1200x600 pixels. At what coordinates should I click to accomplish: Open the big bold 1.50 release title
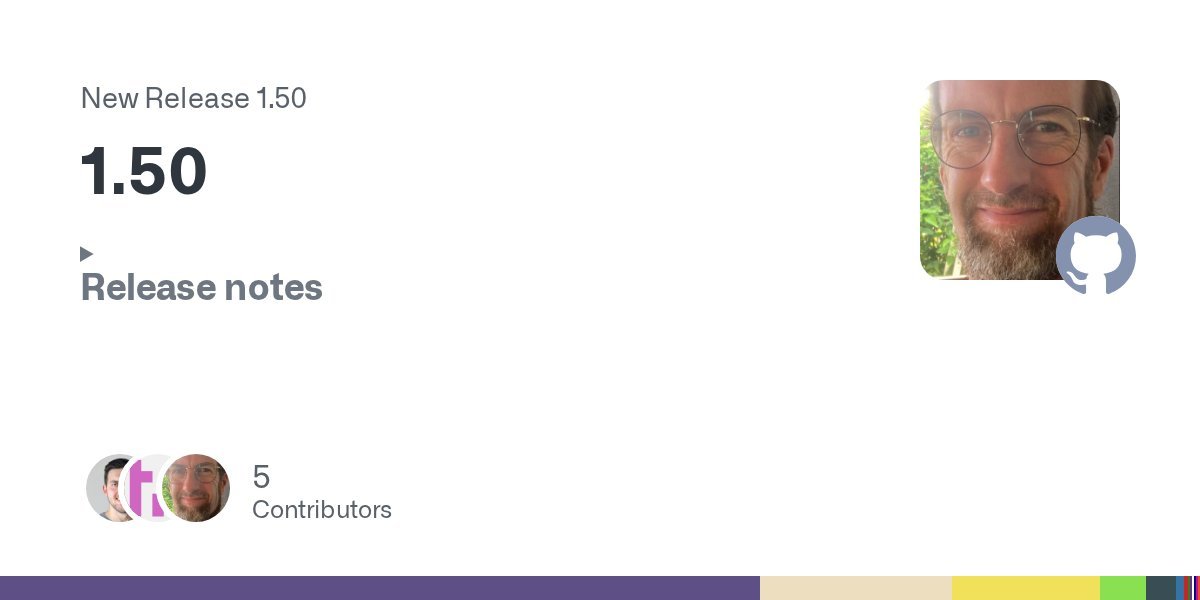[144, 171]
